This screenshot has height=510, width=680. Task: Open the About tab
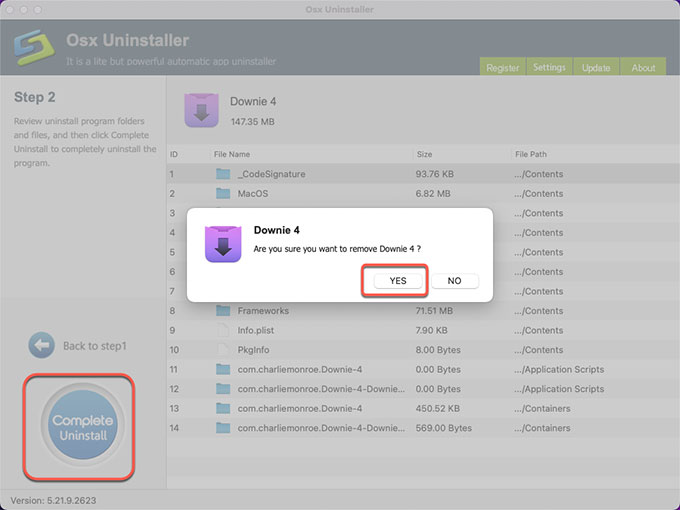[643, 68]
